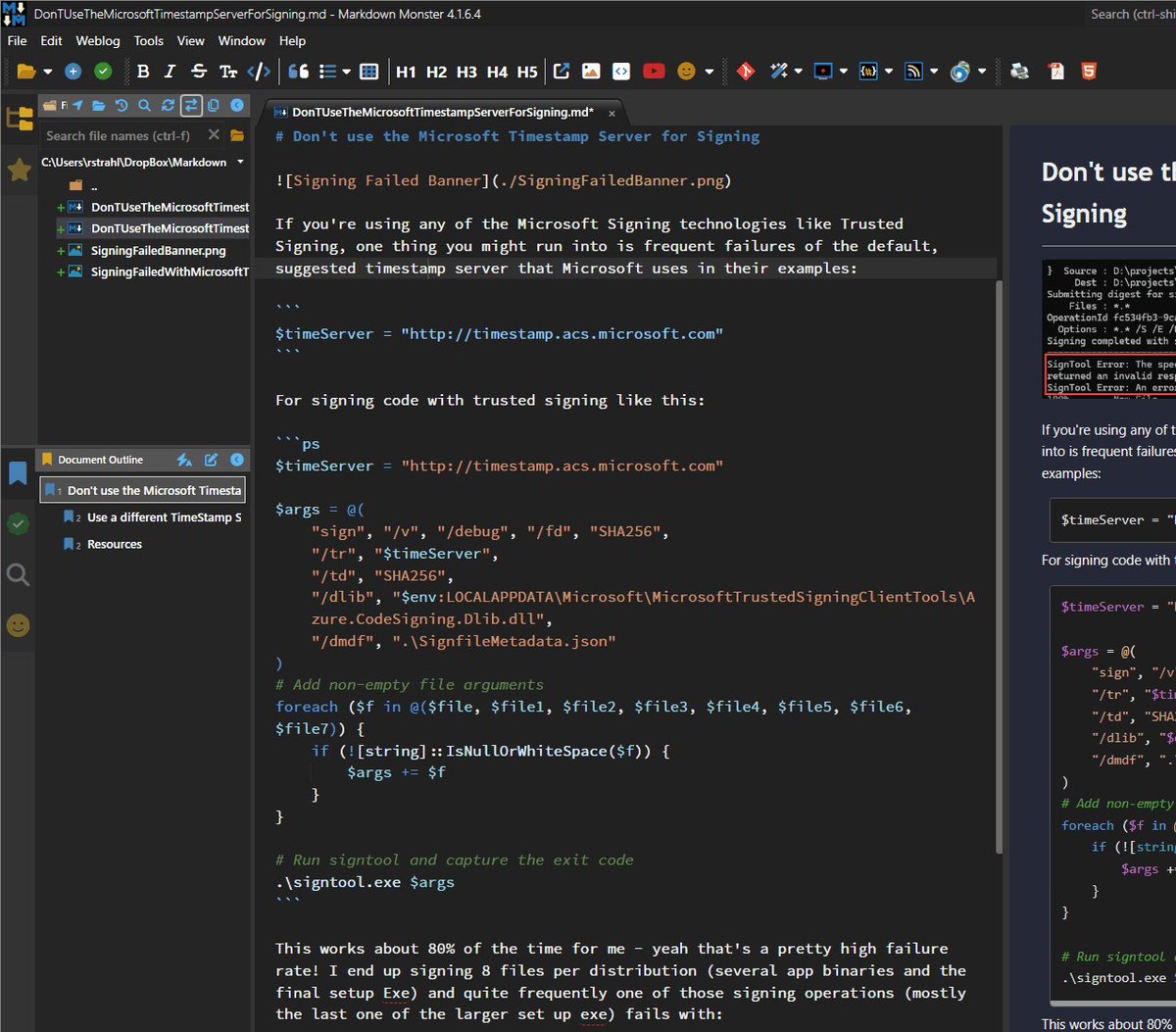Screen dimensions: 1176x1032
Task: Expand the magic wand tools dropdown
Action: [799, 72]
